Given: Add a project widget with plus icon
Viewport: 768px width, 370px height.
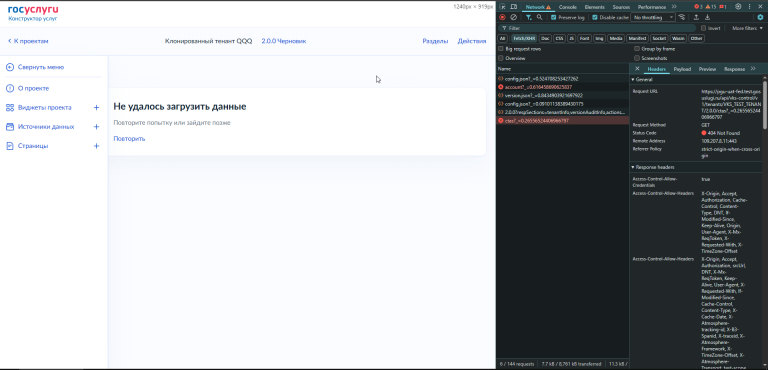Looking at the screenshot, I should coord(96,107).
